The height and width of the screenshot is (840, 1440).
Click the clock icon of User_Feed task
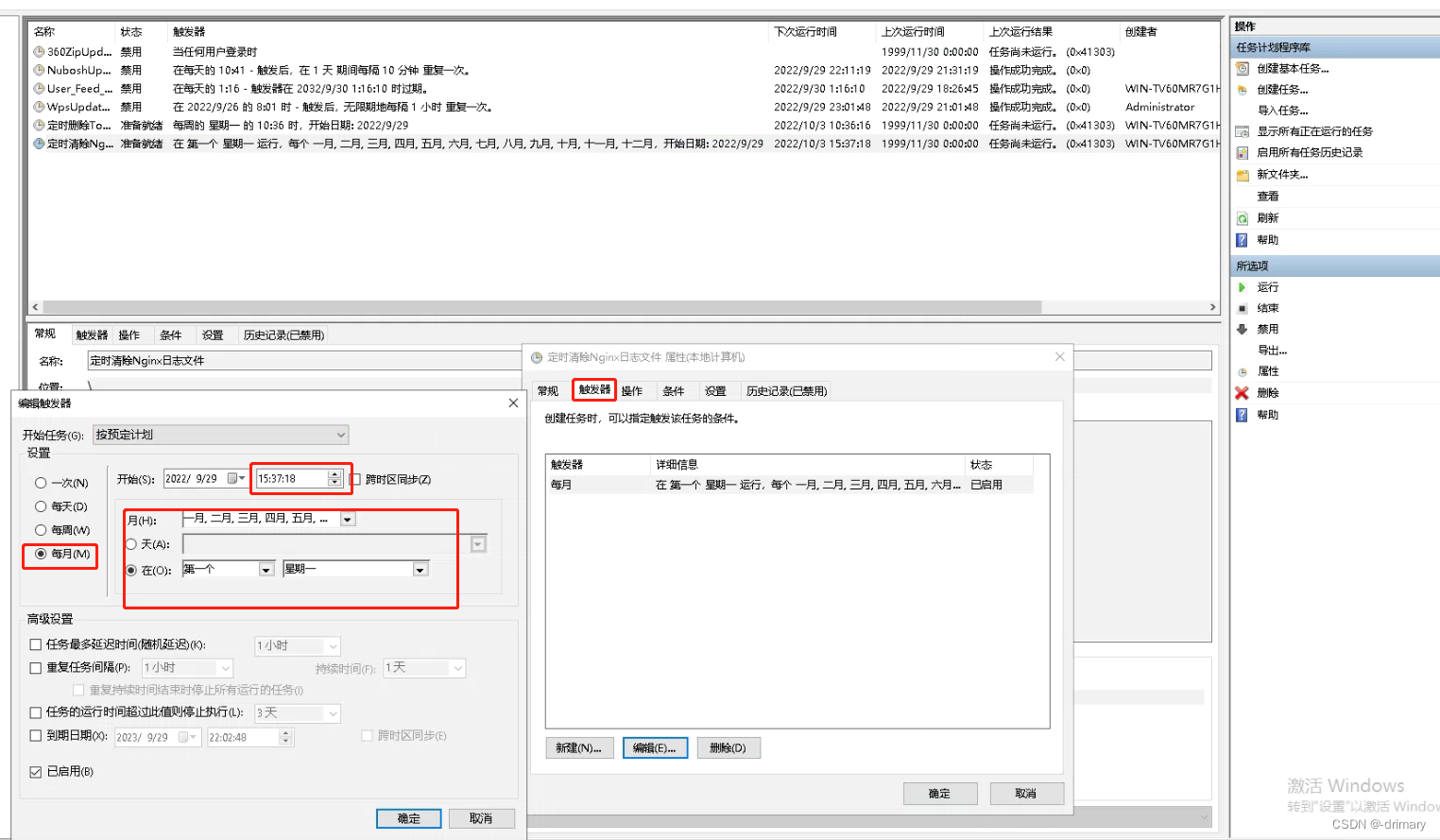point(39,88)
